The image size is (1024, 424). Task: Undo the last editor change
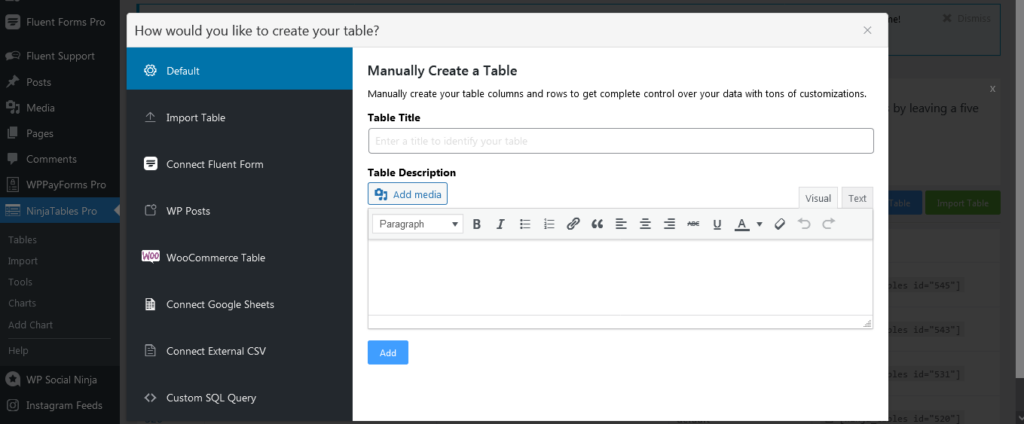[x=804, y=224]
